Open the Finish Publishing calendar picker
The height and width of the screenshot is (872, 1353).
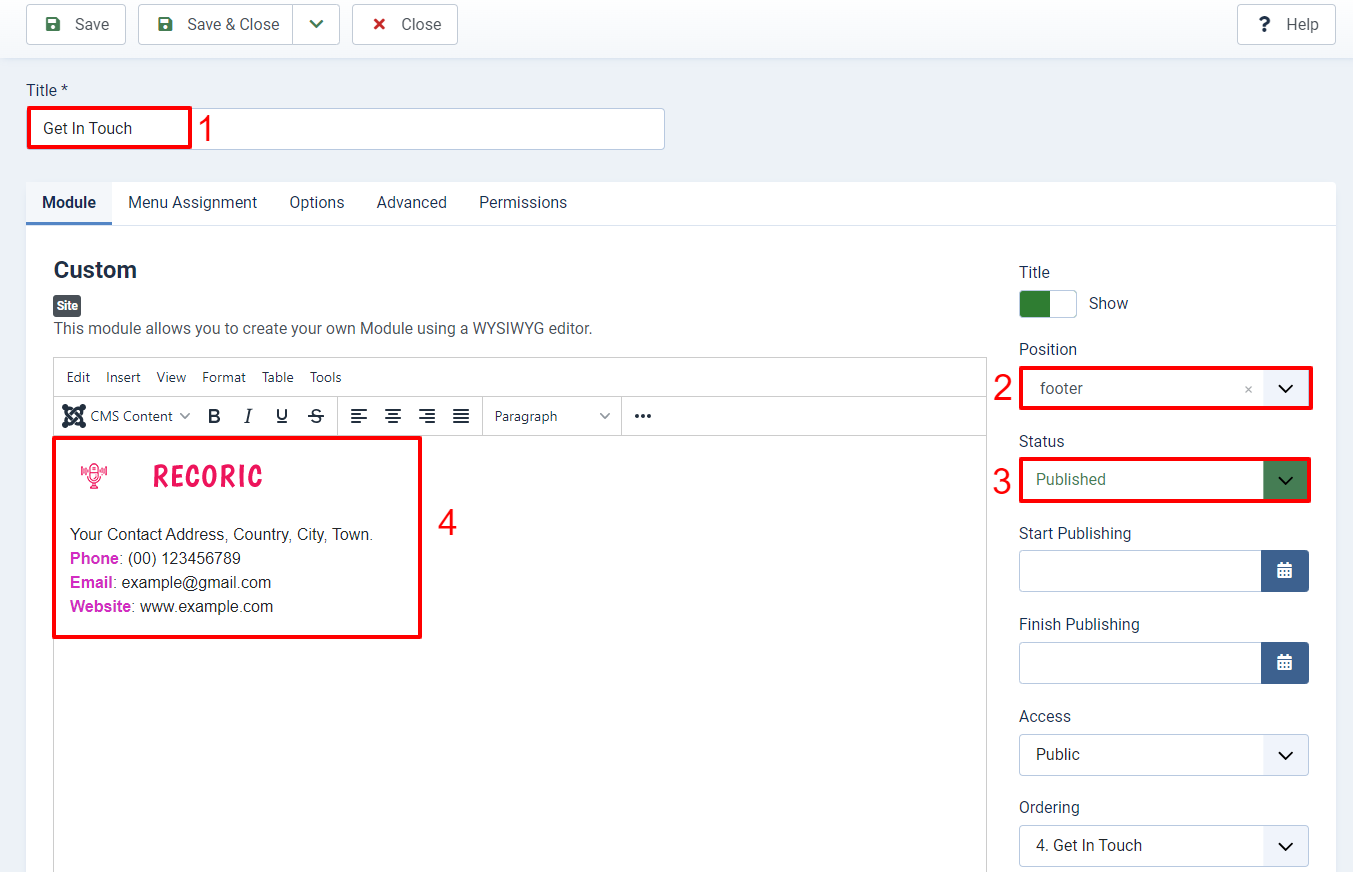(x=1285, y=663)
